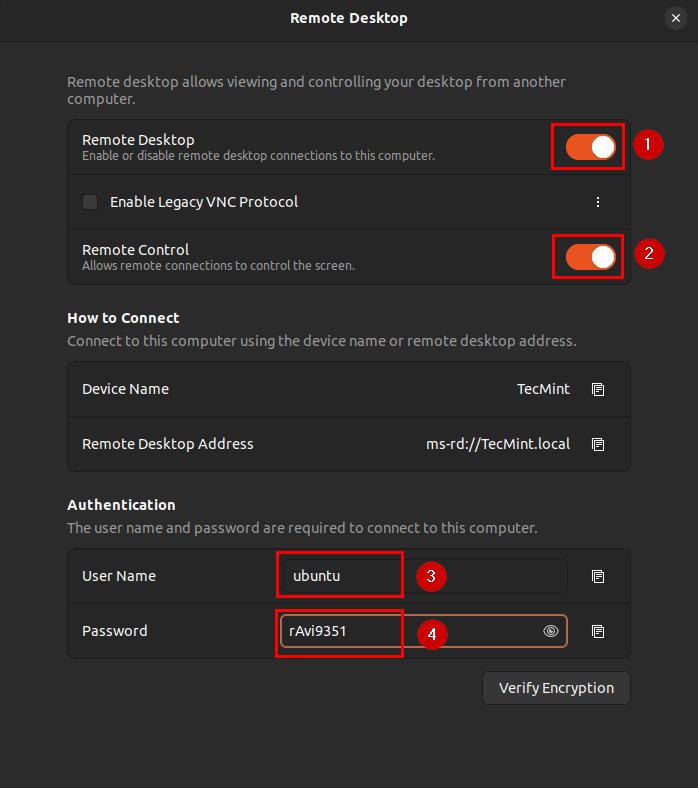Click the Remote Desktop window title
698x788 pixels.
pos(349,18)
